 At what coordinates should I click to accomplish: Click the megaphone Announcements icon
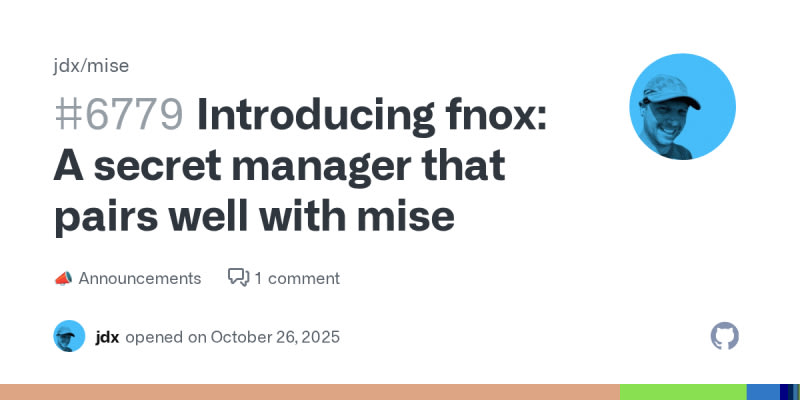pyautogui.click(x=62, y=278)
